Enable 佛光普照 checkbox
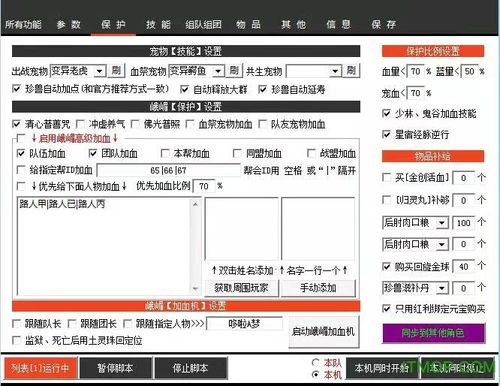 click(135, 124)
